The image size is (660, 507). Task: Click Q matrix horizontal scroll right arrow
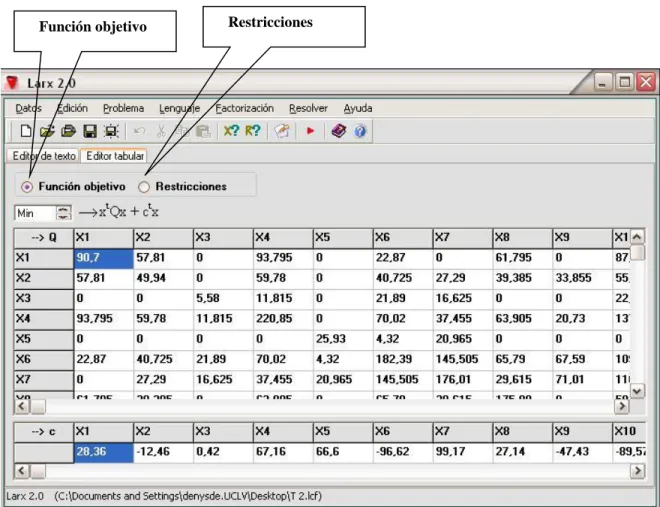(622, 406)
